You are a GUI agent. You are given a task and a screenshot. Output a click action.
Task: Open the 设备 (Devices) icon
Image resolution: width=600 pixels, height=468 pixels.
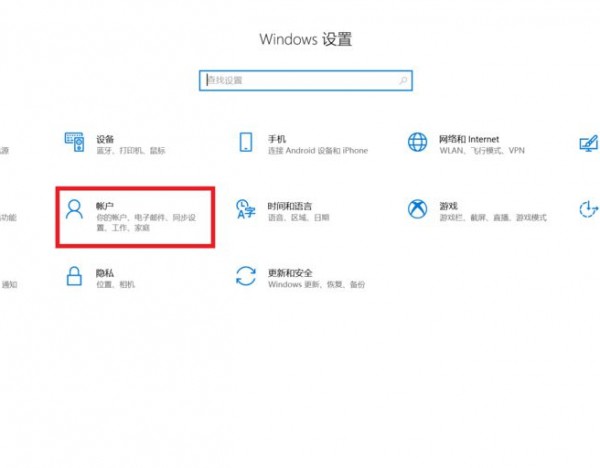click(x=74, y=142)
